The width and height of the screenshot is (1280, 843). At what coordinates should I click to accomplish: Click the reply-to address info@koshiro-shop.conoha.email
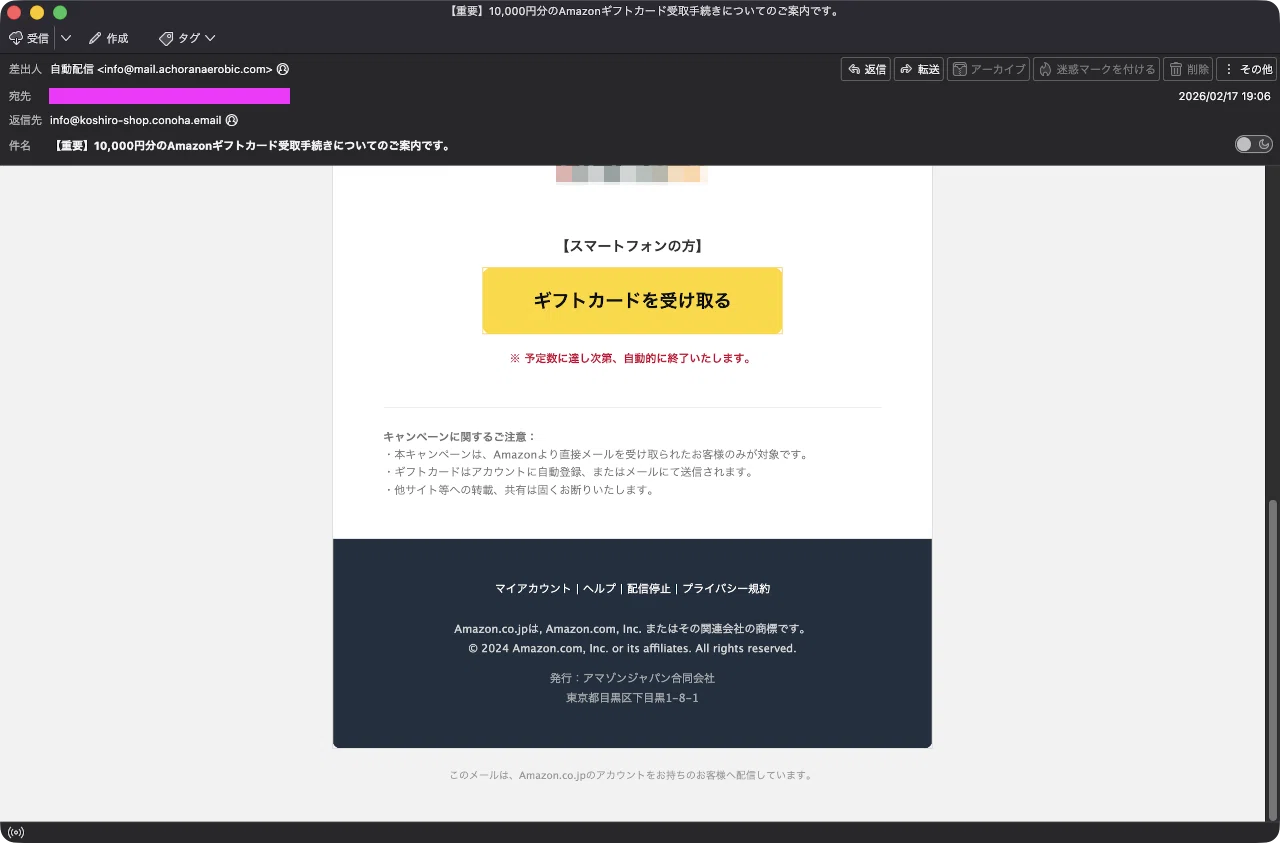(136, 120)
